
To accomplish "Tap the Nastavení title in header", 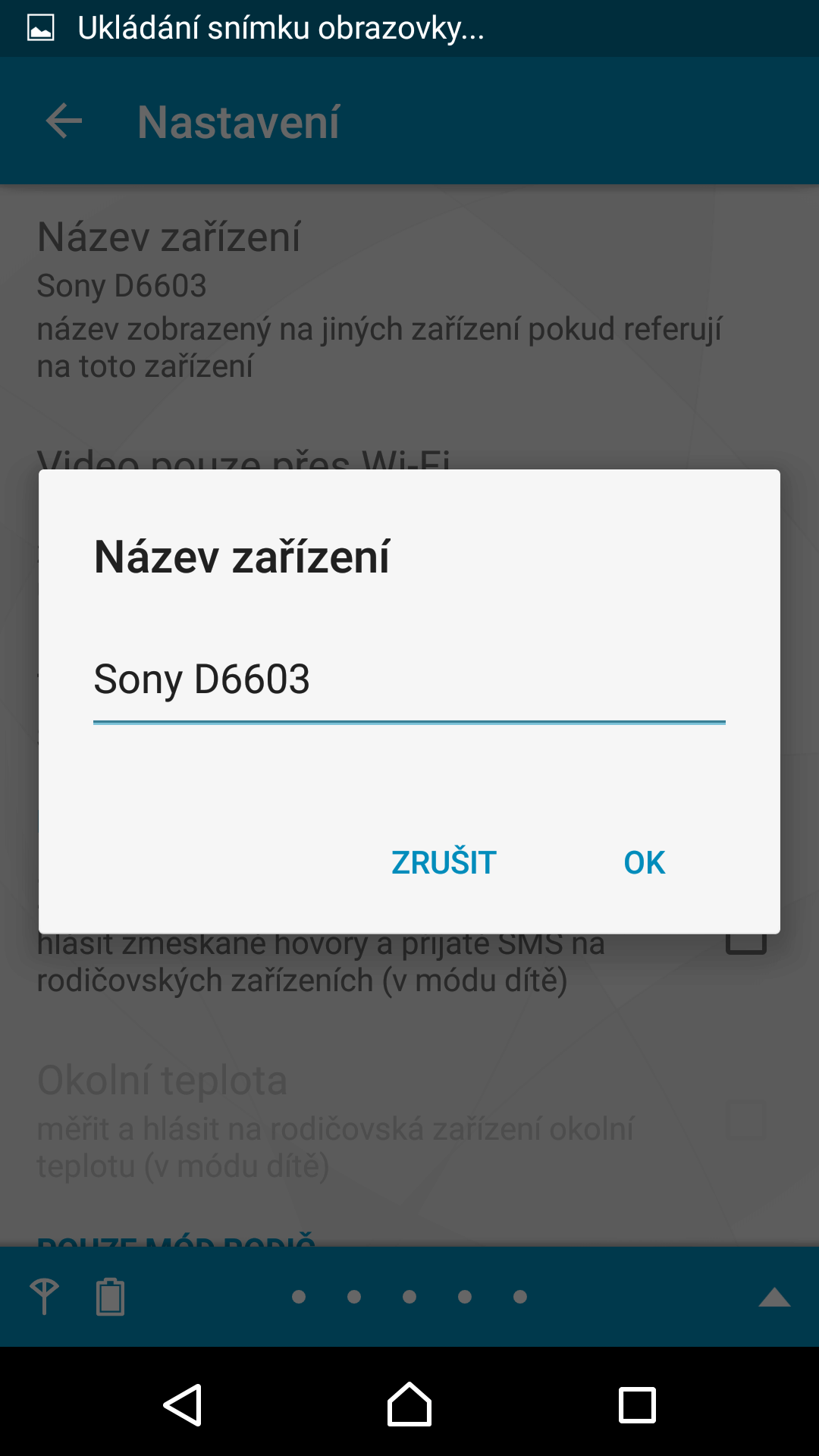I will [x=238, y=122].
